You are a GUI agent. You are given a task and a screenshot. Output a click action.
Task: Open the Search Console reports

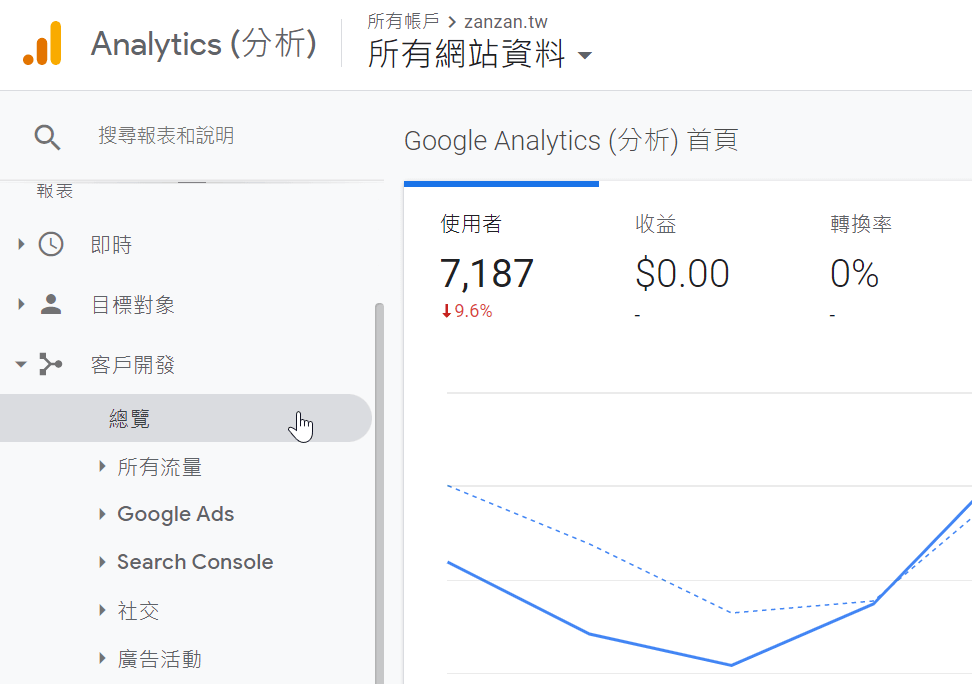point(195,562)
